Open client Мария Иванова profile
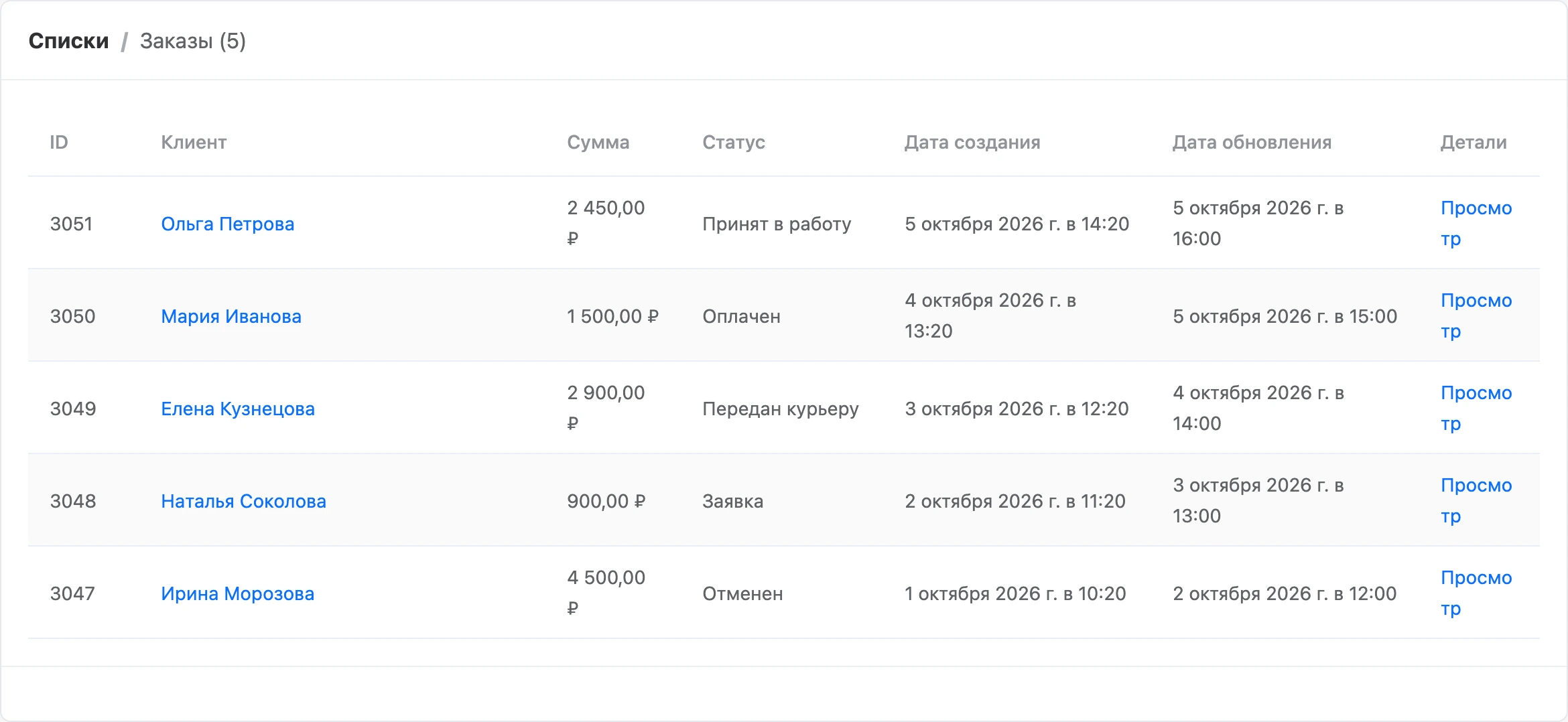Screen dimensions: 1568x722 pyautogui.click(x=231, y=316)
